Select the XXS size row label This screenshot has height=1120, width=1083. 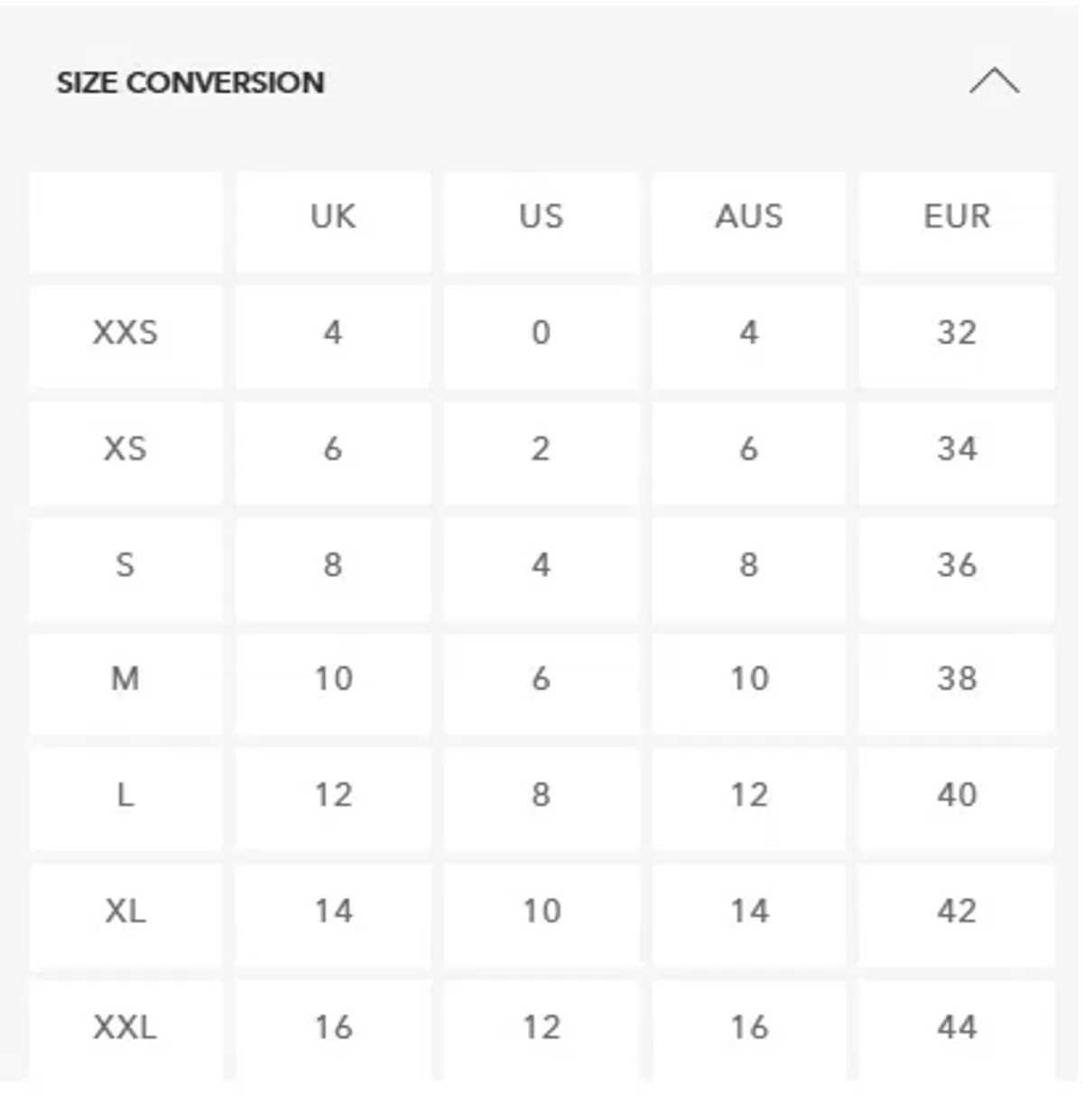pos(125,333)
